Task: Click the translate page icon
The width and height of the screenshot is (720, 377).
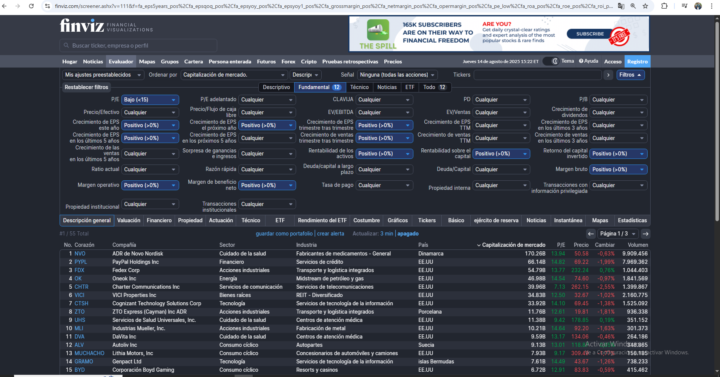Action: pyautogui.click(x=621, y=6)
